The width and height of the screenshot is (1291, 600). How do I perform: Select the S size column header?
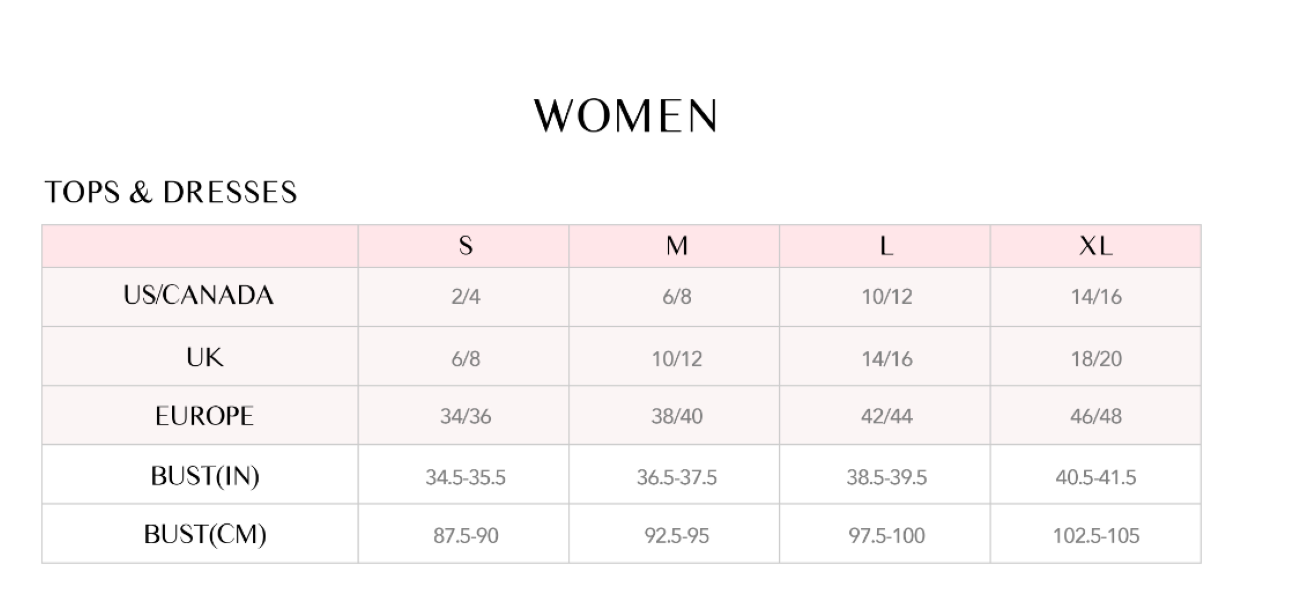[x=465, y=246]
